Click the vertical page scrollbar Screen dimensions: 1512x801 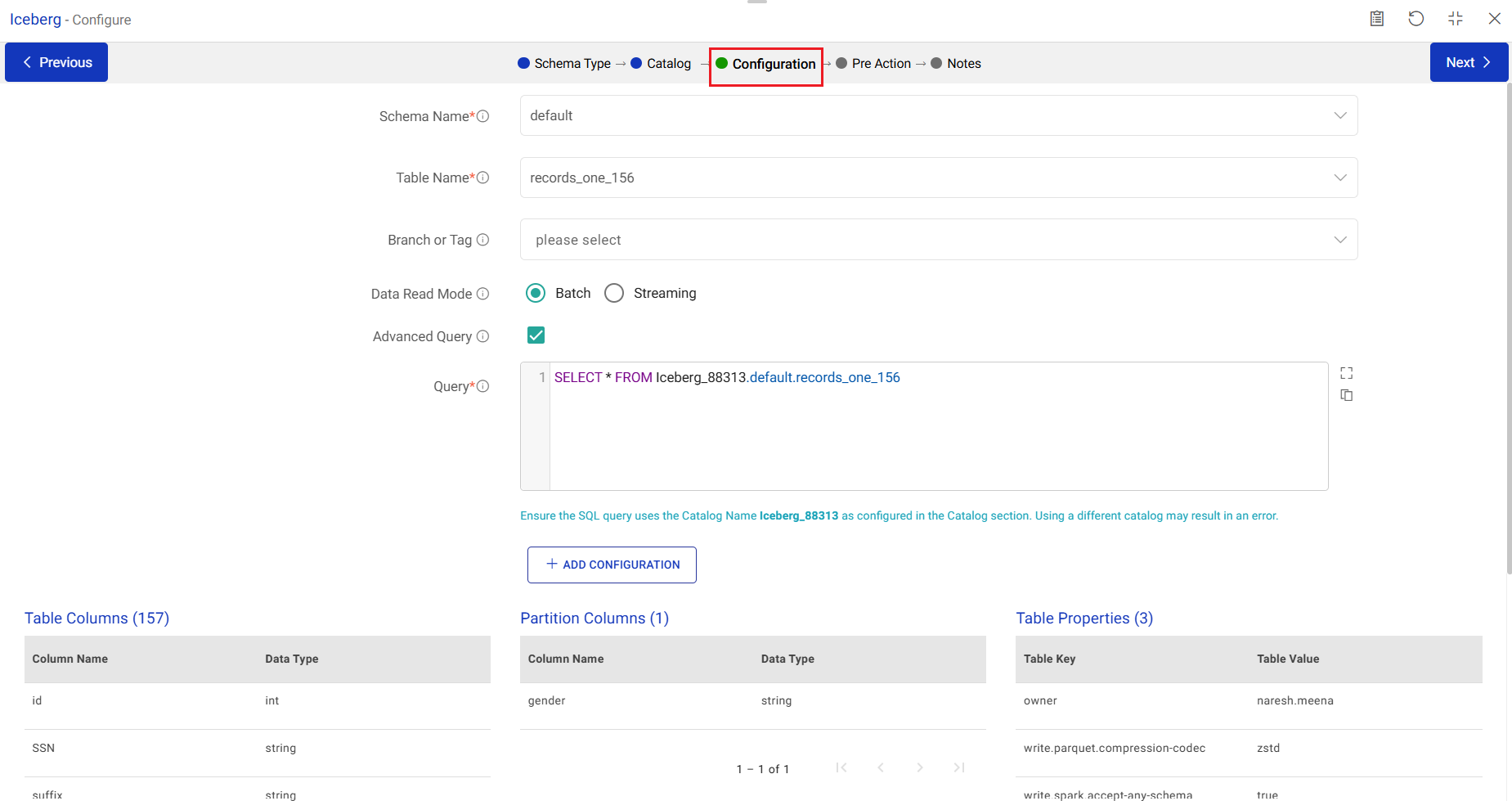pyautogui.click(x=1509, y=327)
